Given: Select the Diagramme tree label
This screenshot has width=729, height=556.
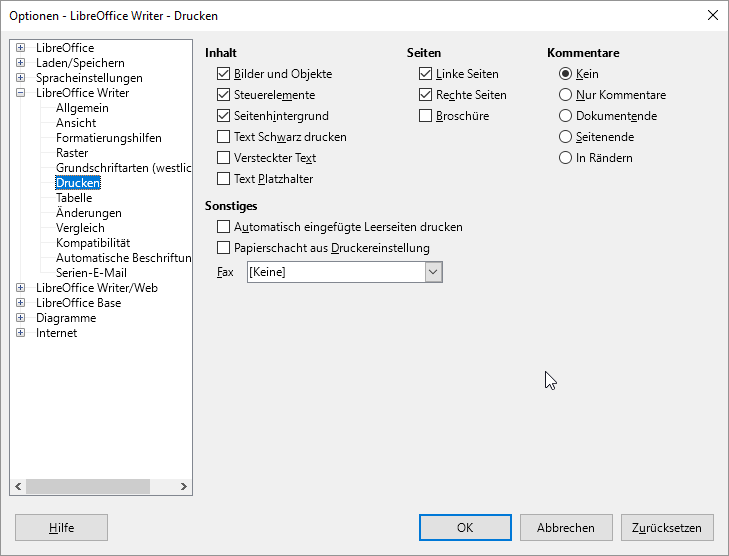Looking at the screenshot, I should point(66,318).
